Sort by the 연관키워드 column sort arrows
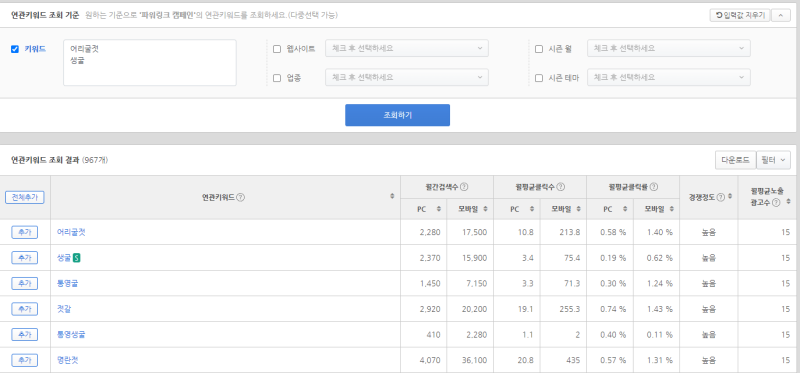The width and height of the screenshot is (800, 373). 392,197
